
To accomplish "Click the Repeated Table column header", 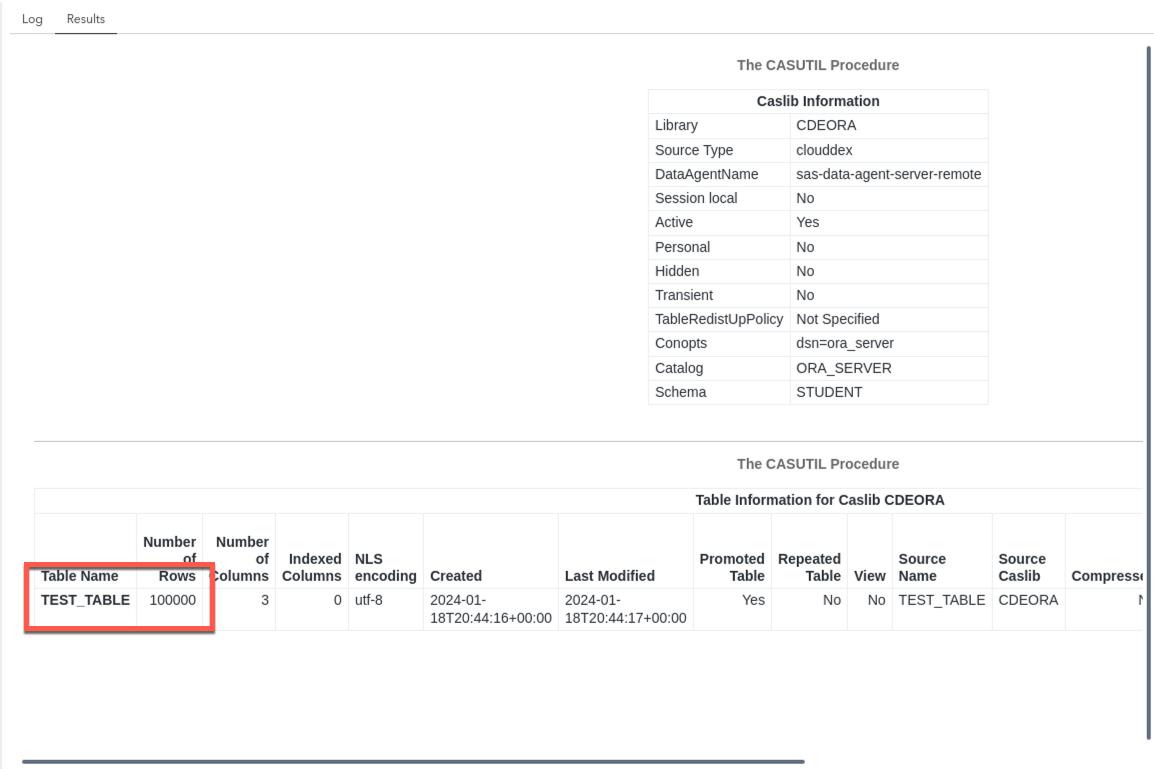I will [x=809, y=567].
